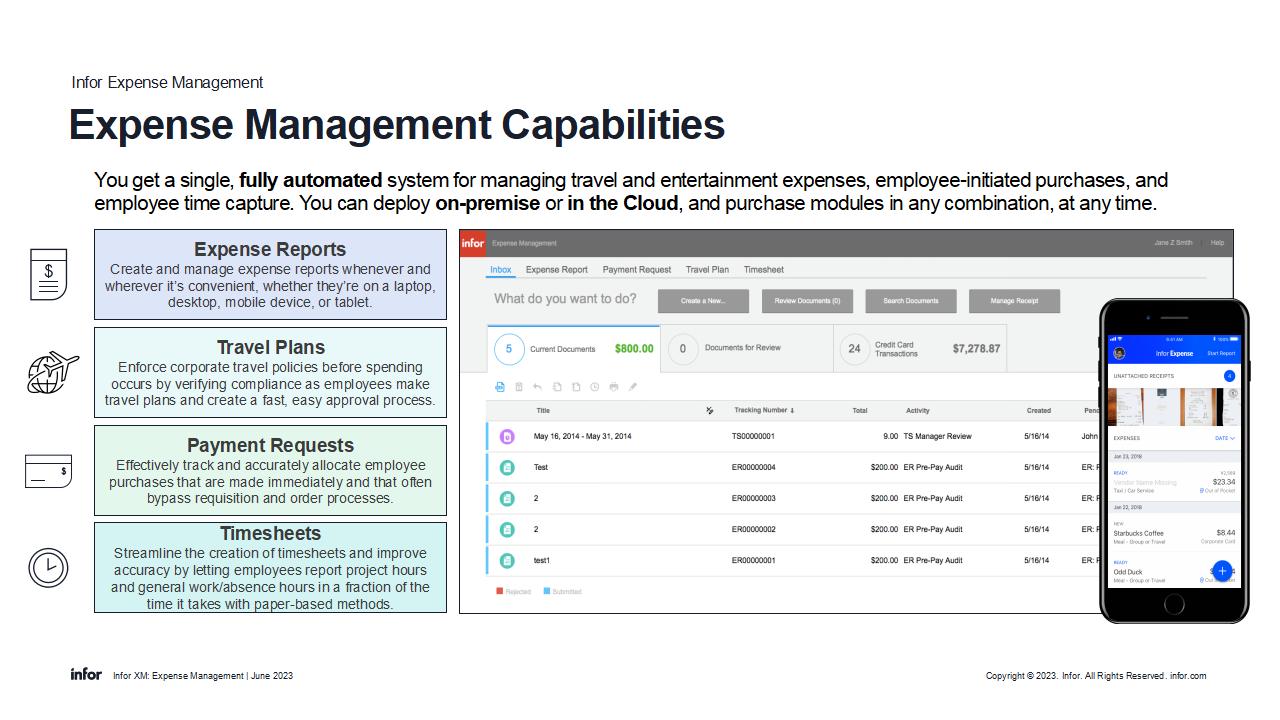Click the trash delete toolbar icon
1280x720 pixels.
pos(519,387)
